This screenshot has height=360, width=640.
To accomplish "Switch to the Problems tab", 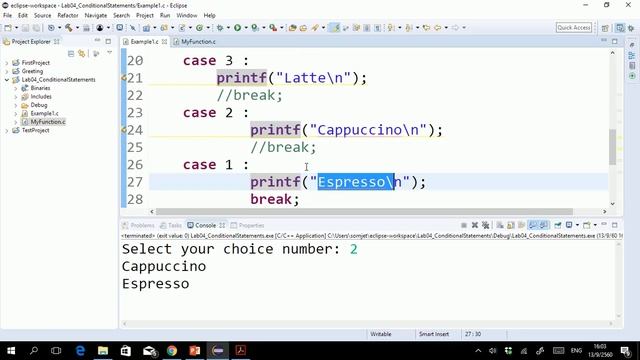I will pyautogui.click(x=138, y=225).
